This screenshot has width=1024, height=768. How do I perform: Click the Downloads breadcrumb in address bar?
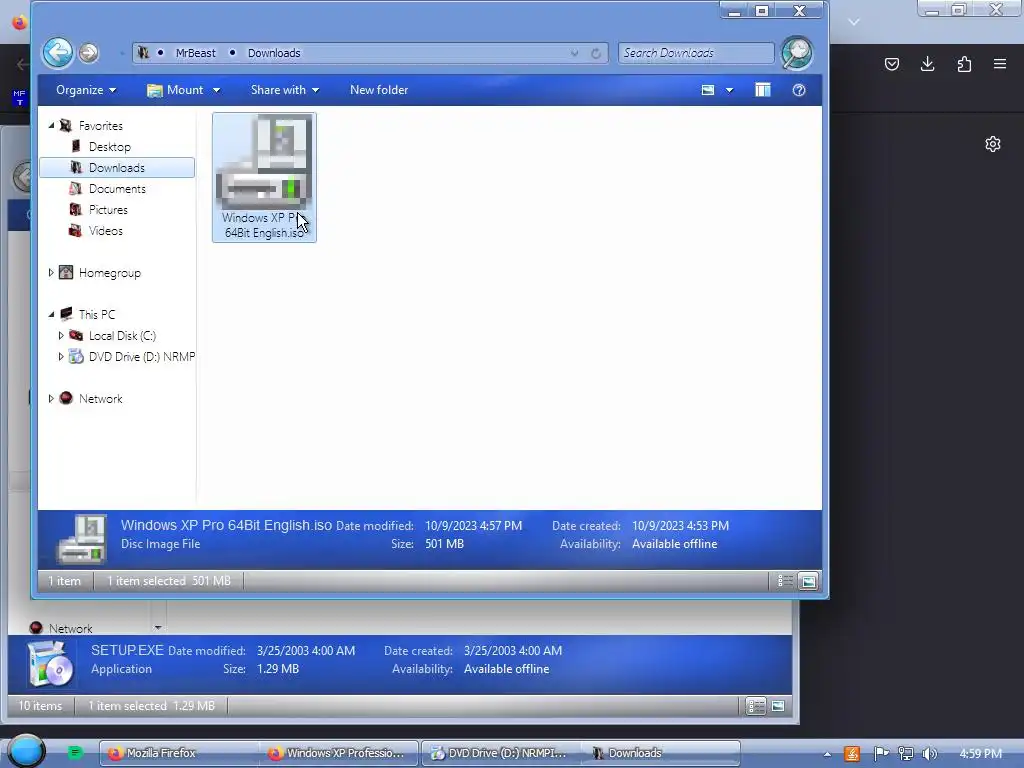coord(274,54)
